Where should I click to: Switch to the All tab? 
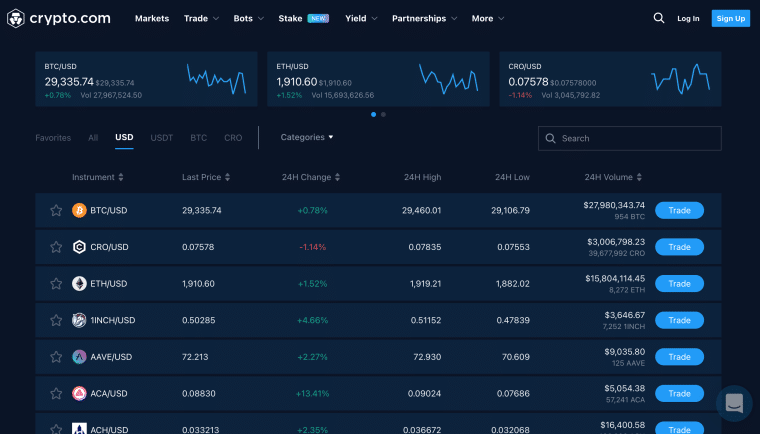[x=93, y=138]
